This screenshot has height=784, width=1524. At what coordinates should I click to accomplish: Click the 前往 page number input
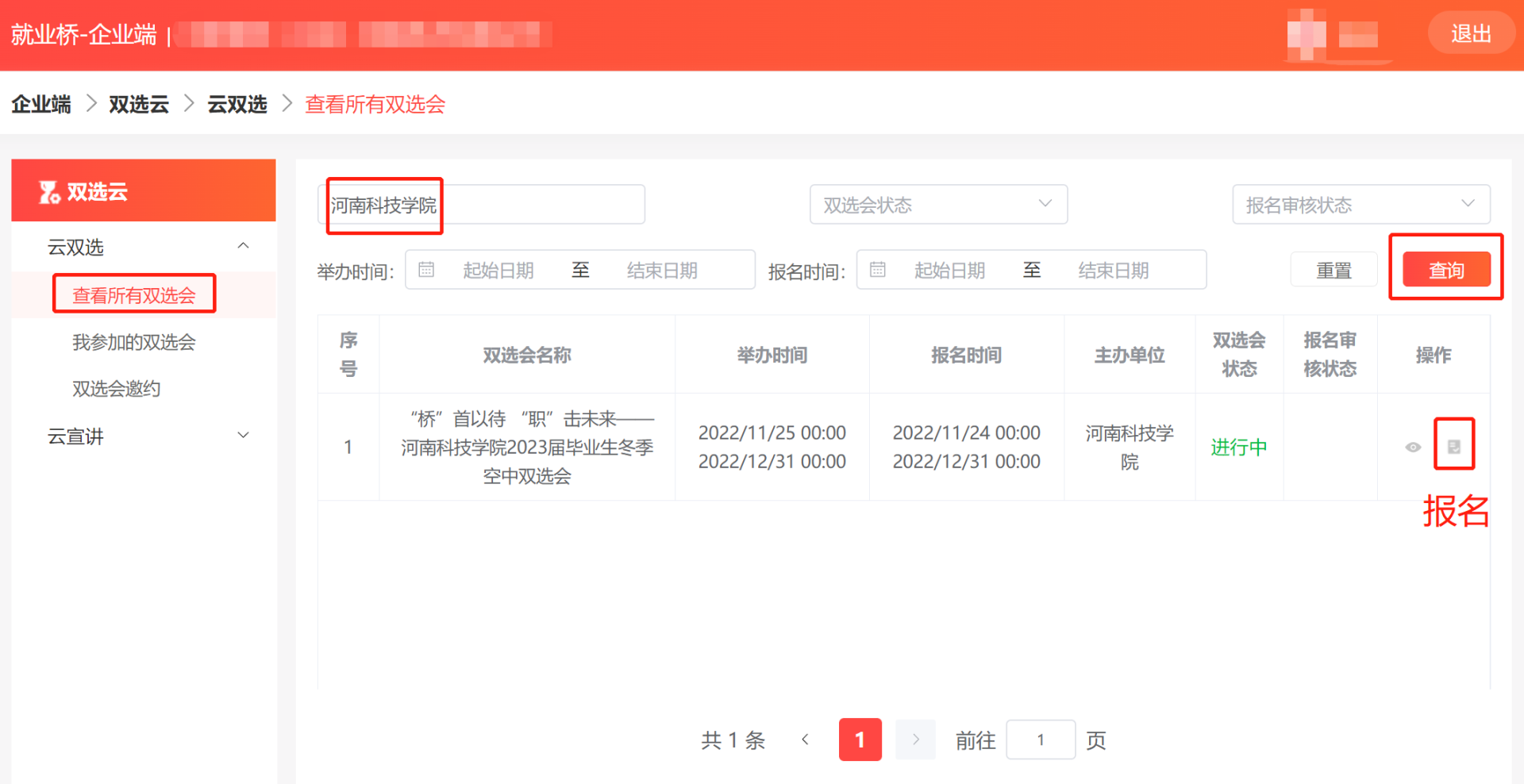point(1041,740)
